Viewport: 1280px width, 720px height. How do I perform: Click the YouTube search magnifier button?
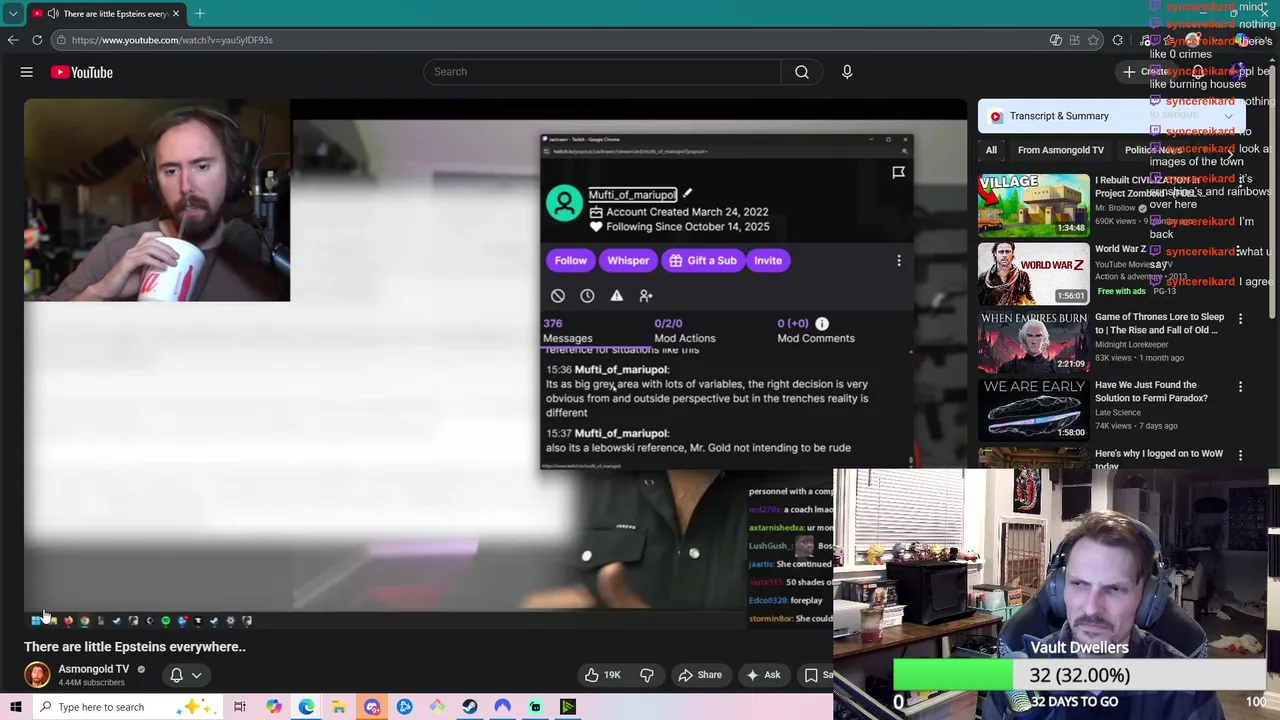tap(802, 72)
